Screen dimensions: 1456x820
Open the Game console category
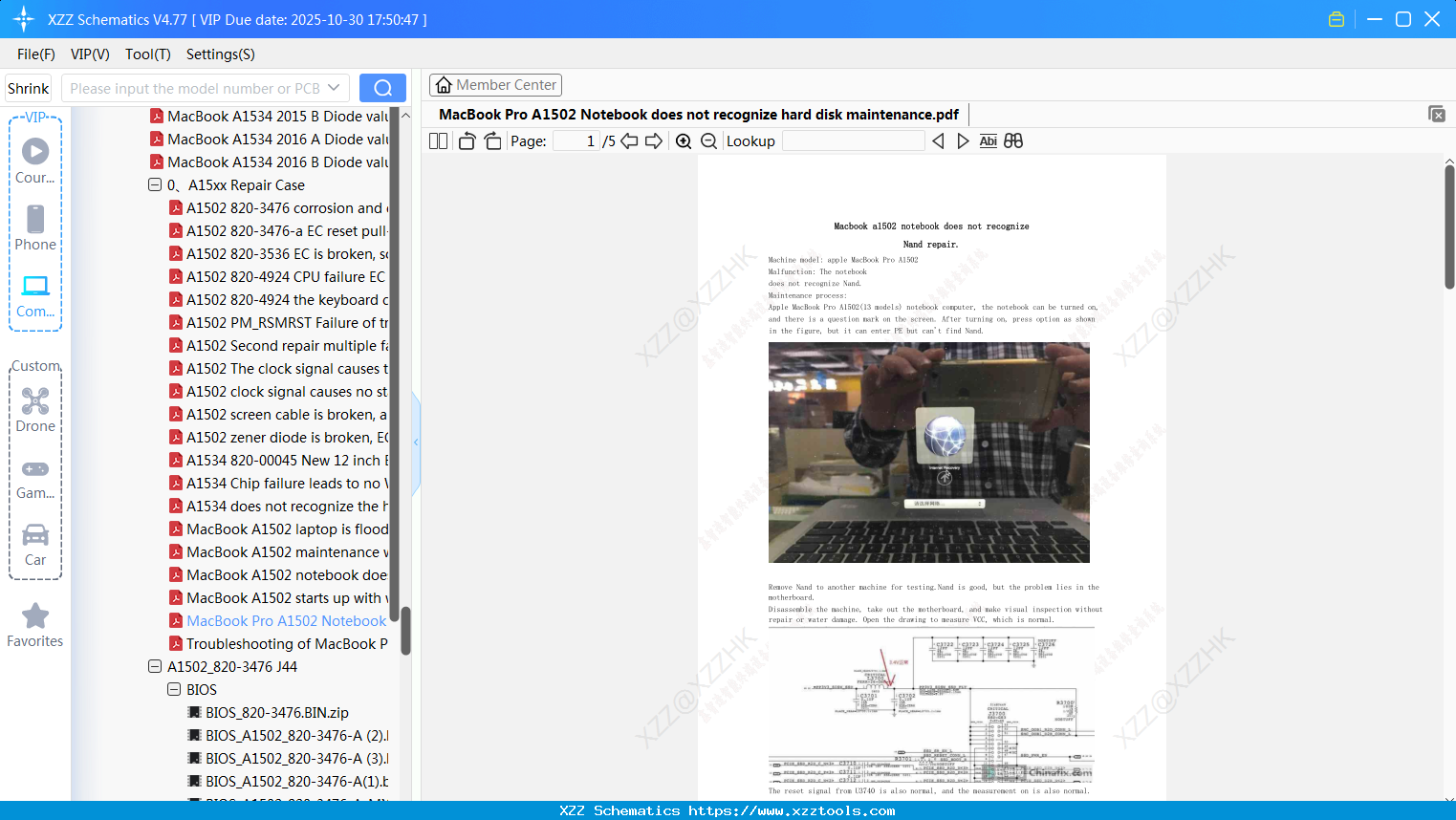coord(35,478)
